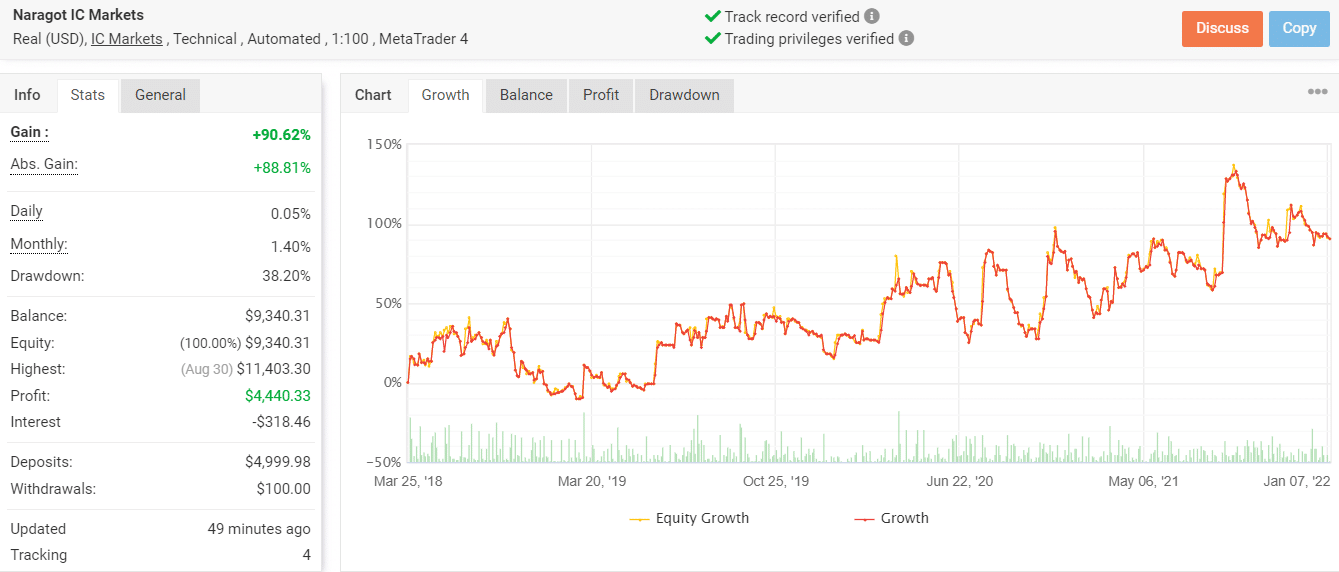Open the IC Markets broker link
Image resolution: width=1339 pixels, height=572 pixels.
pos(126,39)
